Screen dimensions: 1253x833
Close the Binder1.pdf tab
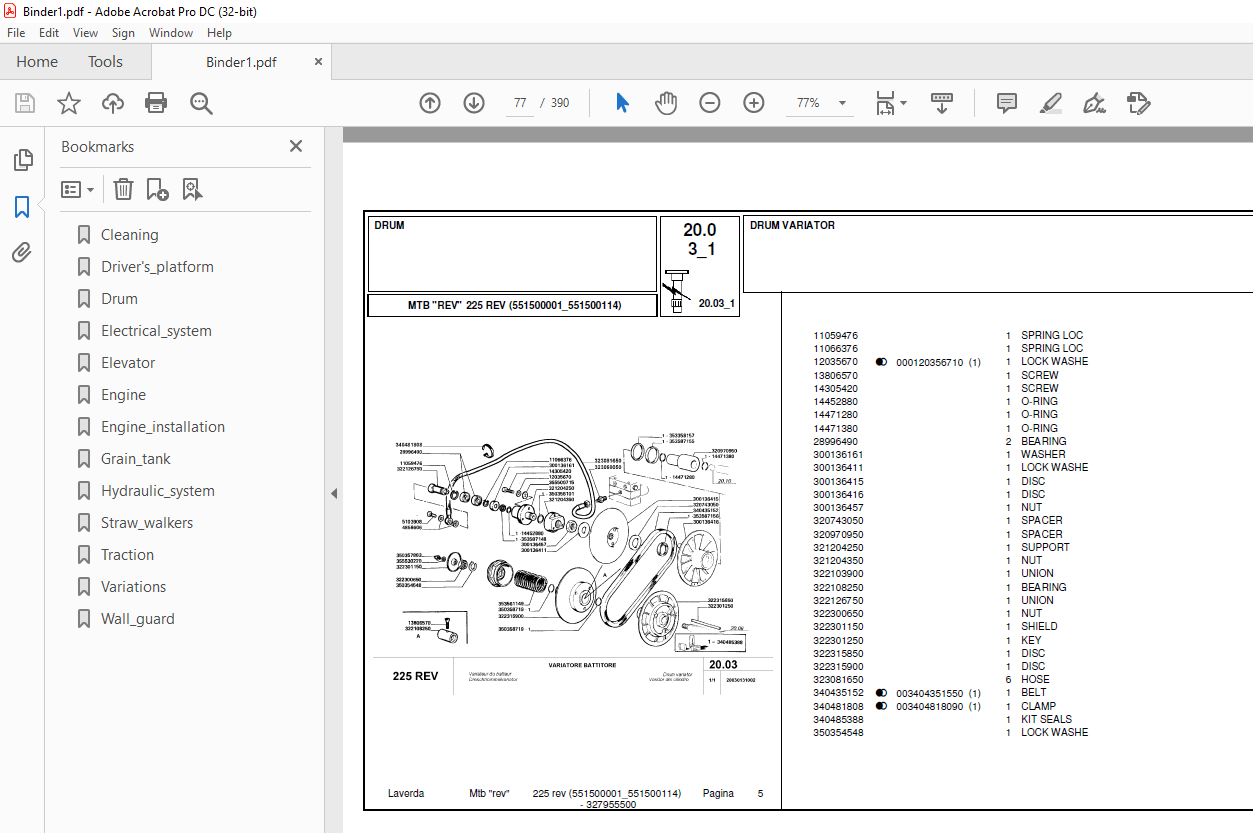(x=318, y=62)
